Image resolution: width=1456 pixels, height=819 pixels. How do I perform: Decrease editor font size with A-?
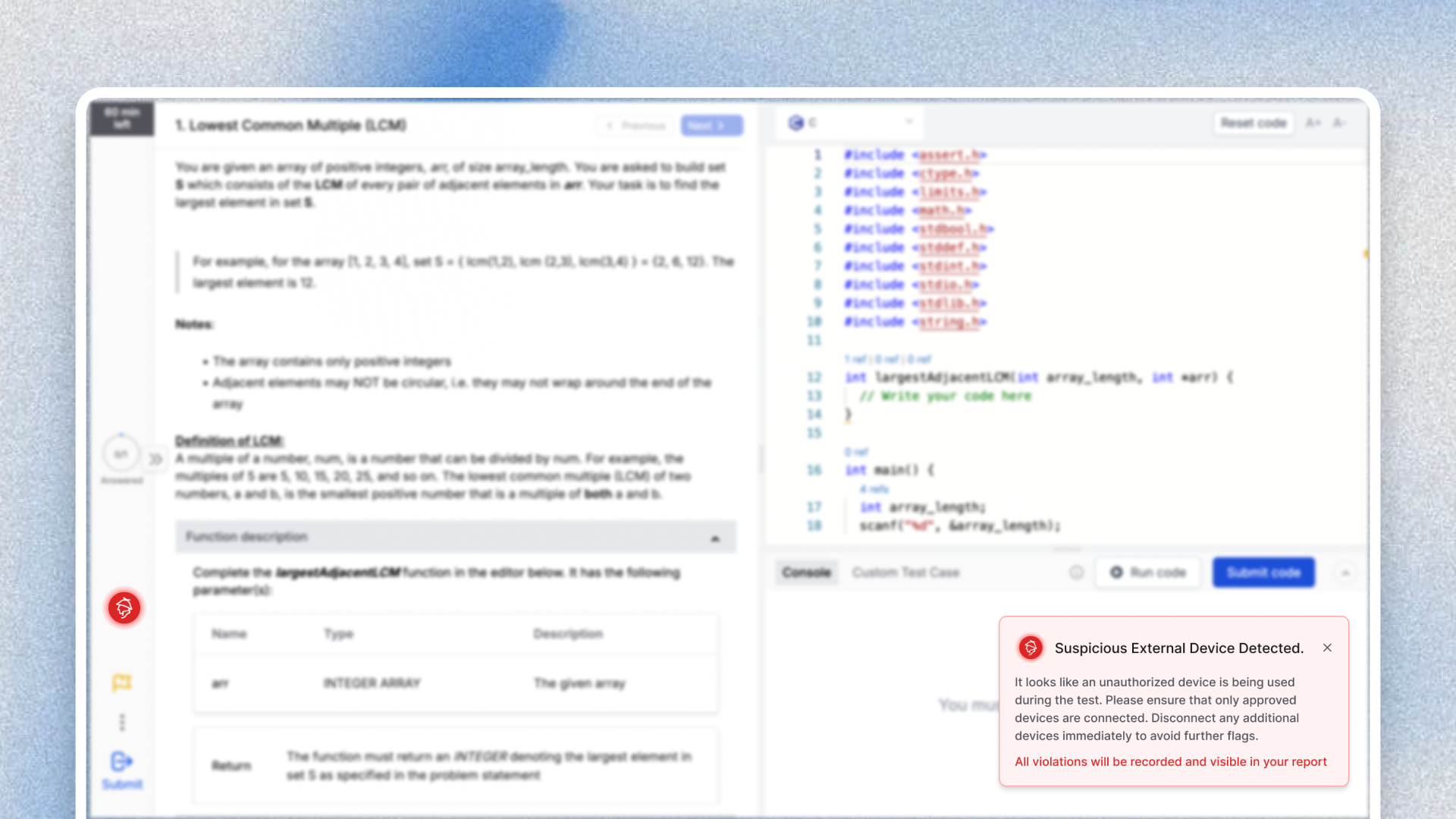[x=1340, y=123]
